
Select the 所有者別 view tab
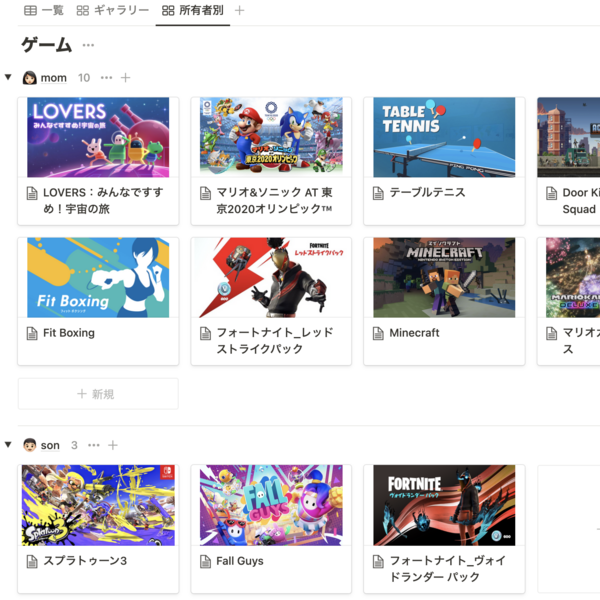click(x=192, y=10)
